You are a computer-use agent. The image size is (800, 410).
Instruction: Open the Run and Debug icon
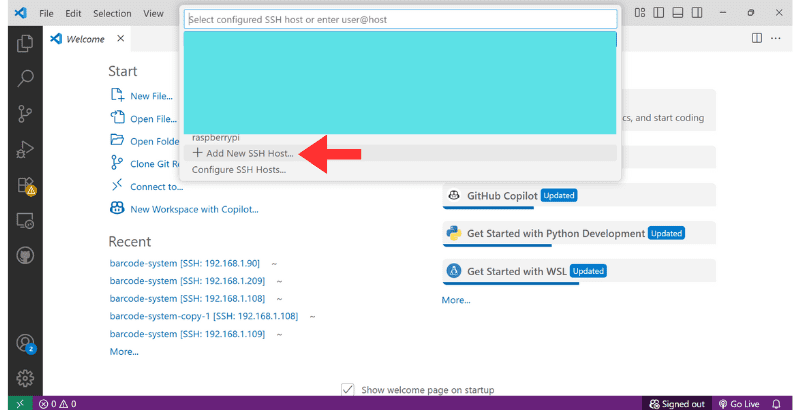(26, 149)
